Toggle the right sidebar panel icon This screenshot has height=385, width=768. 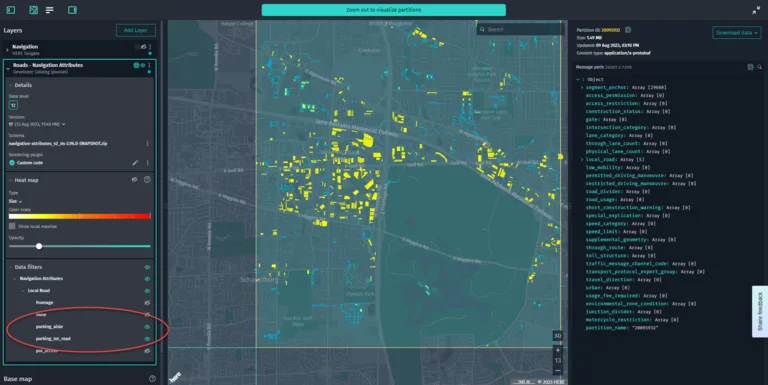72,10
